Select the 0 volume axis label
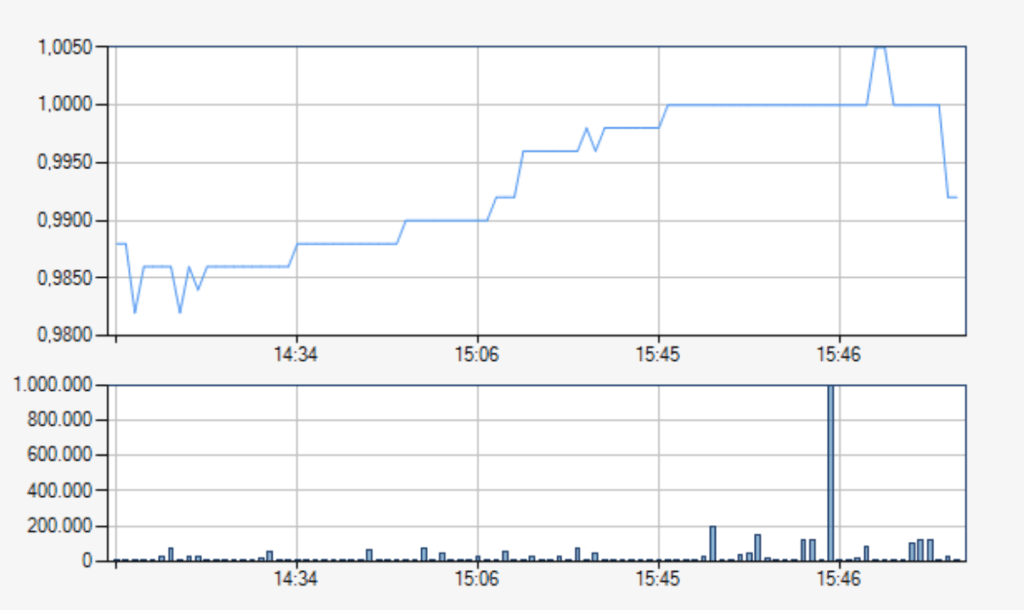 (x=87, y=561)
